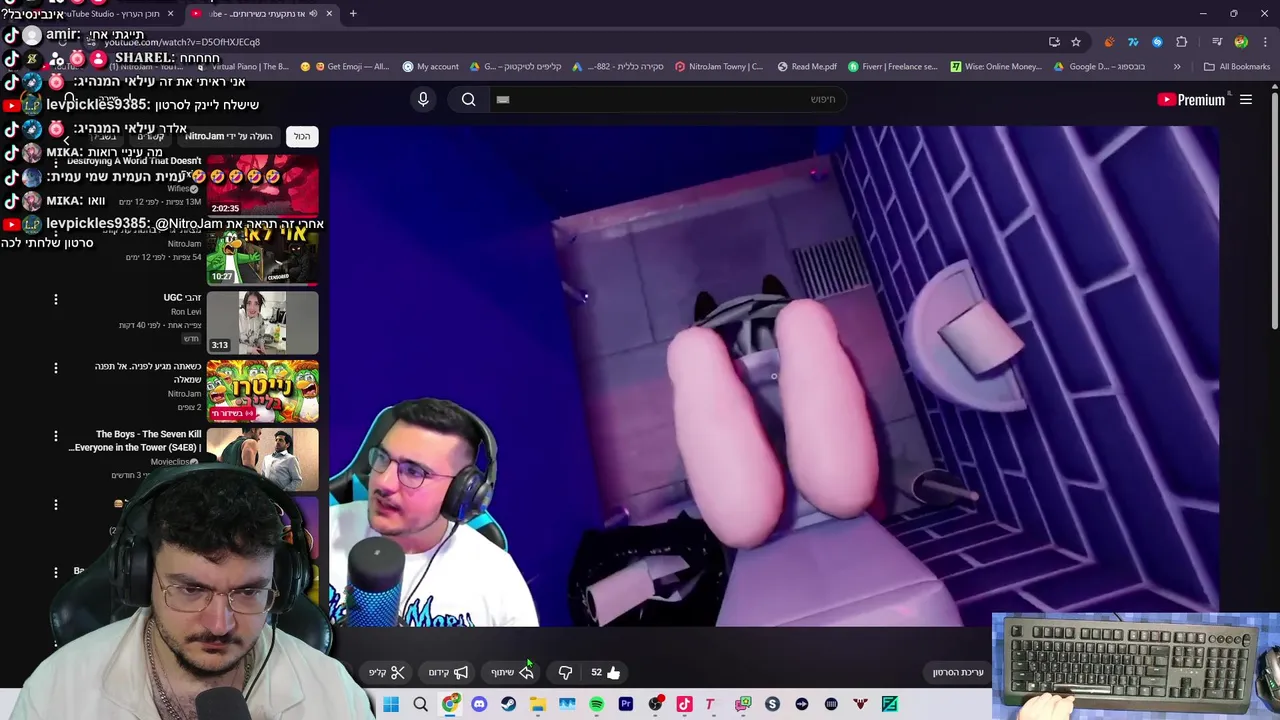This screenshot has width=1280, height=720.
Task: Open options menu for NitroJam live video
Action: (x=56, y=367)
